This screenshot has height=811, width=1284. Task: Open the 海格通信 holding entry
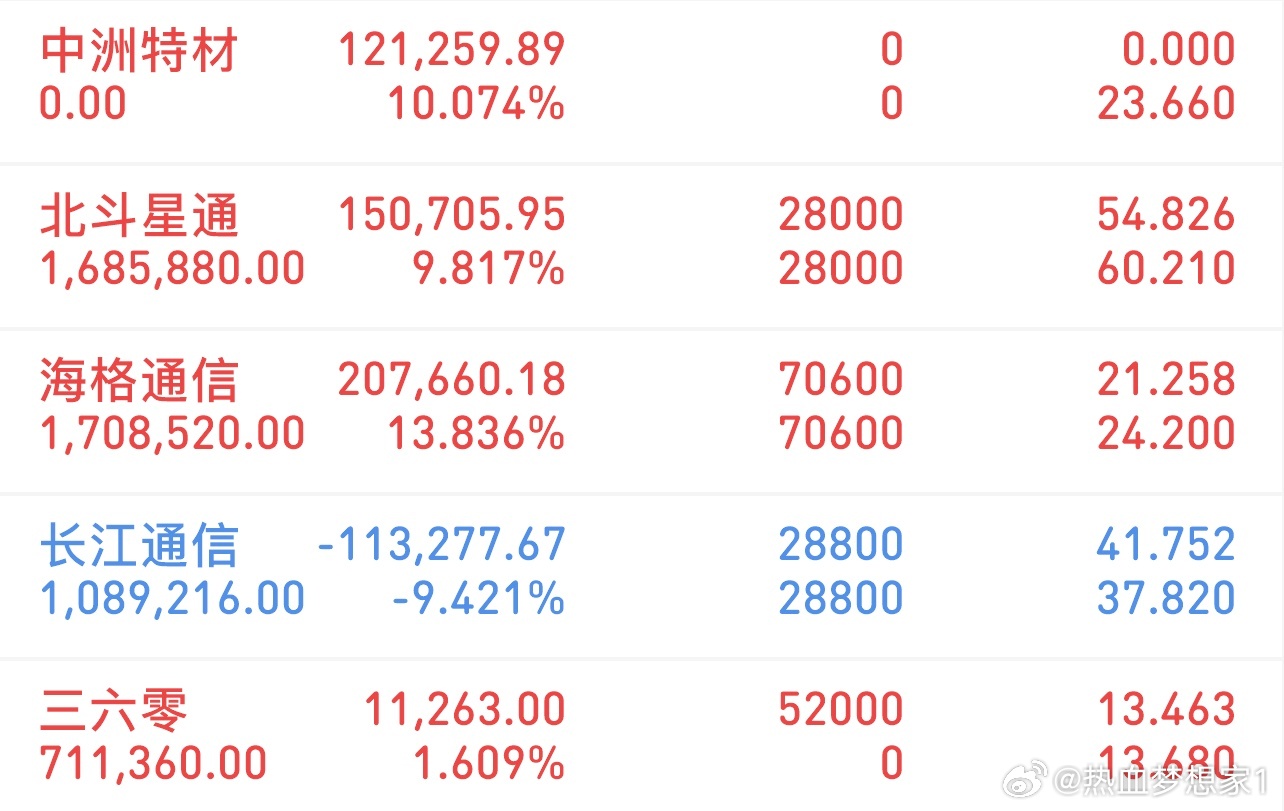point(642,407)
